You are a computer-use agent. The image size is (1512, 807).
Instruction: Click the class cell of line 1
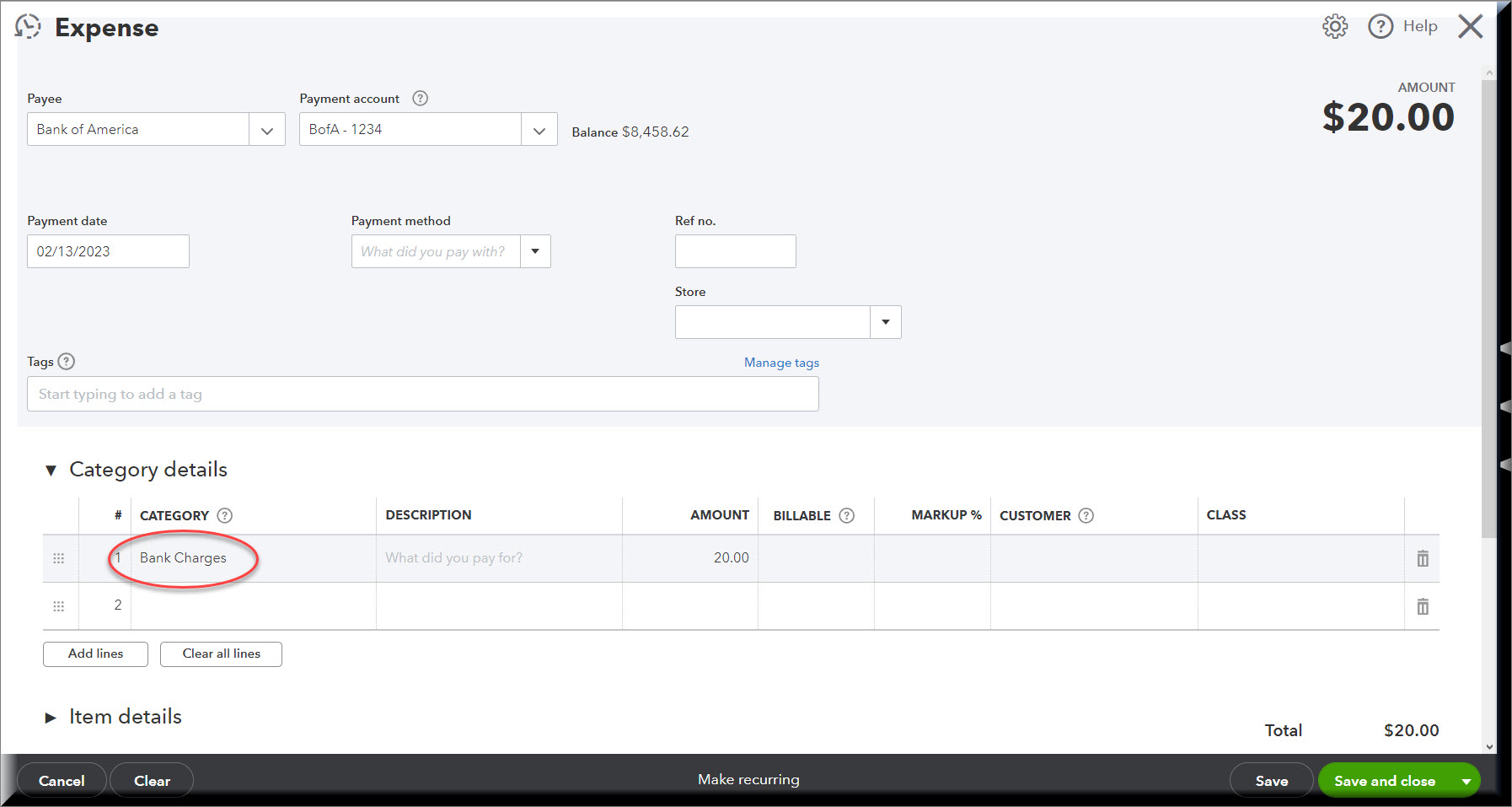tap(1301, 558)
